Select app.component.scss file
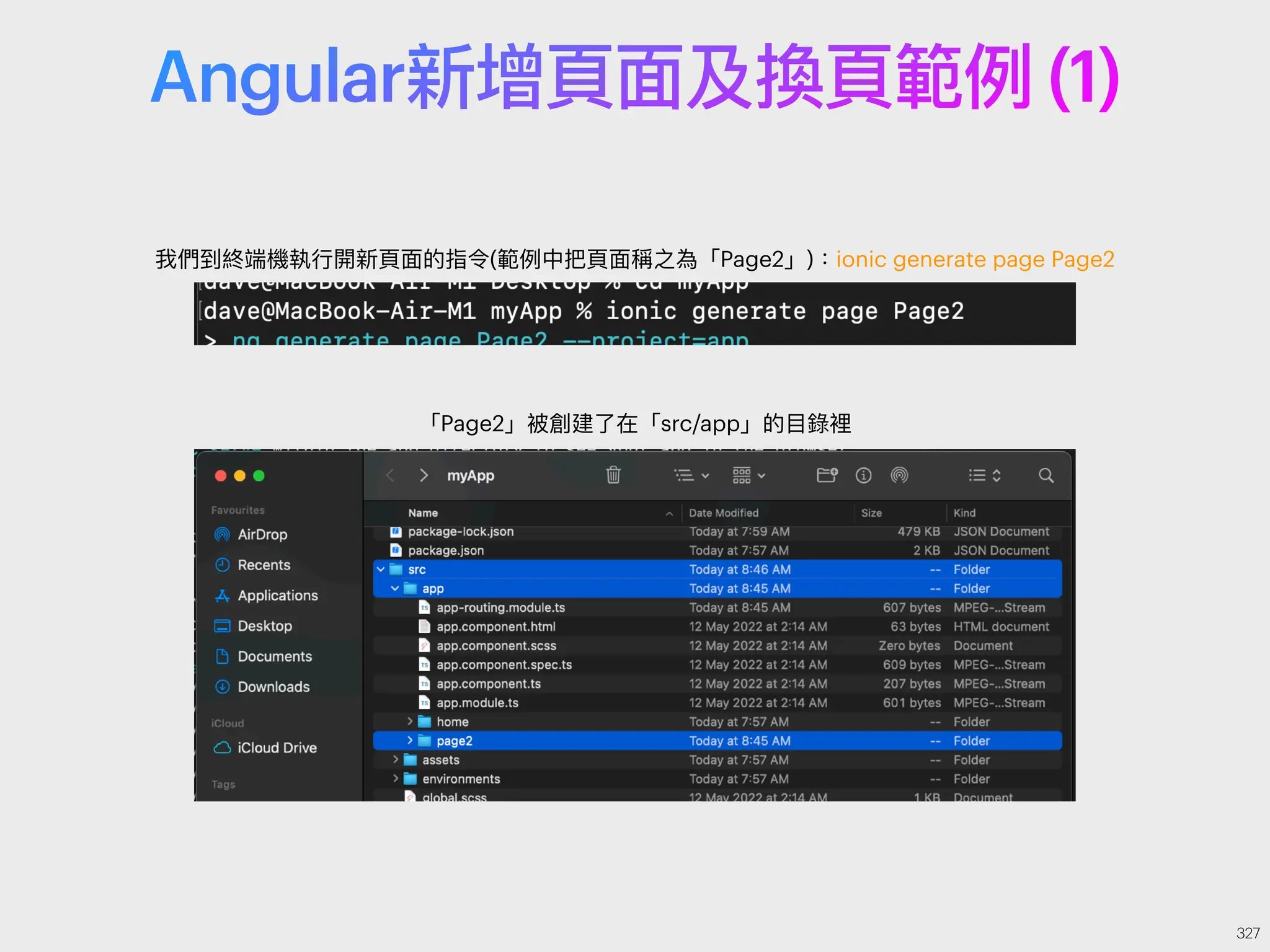 click(717, 646)
